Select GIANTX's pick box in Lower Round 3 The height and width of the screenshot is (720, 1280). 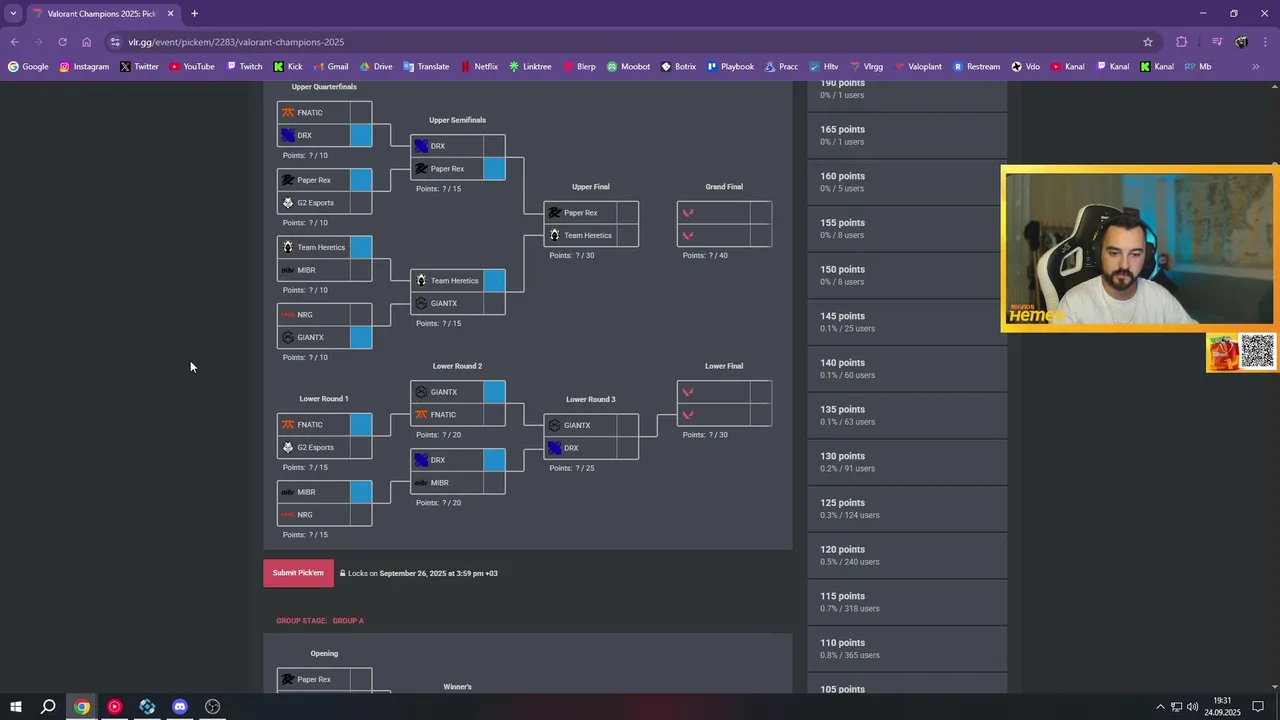tap(627, 425)
